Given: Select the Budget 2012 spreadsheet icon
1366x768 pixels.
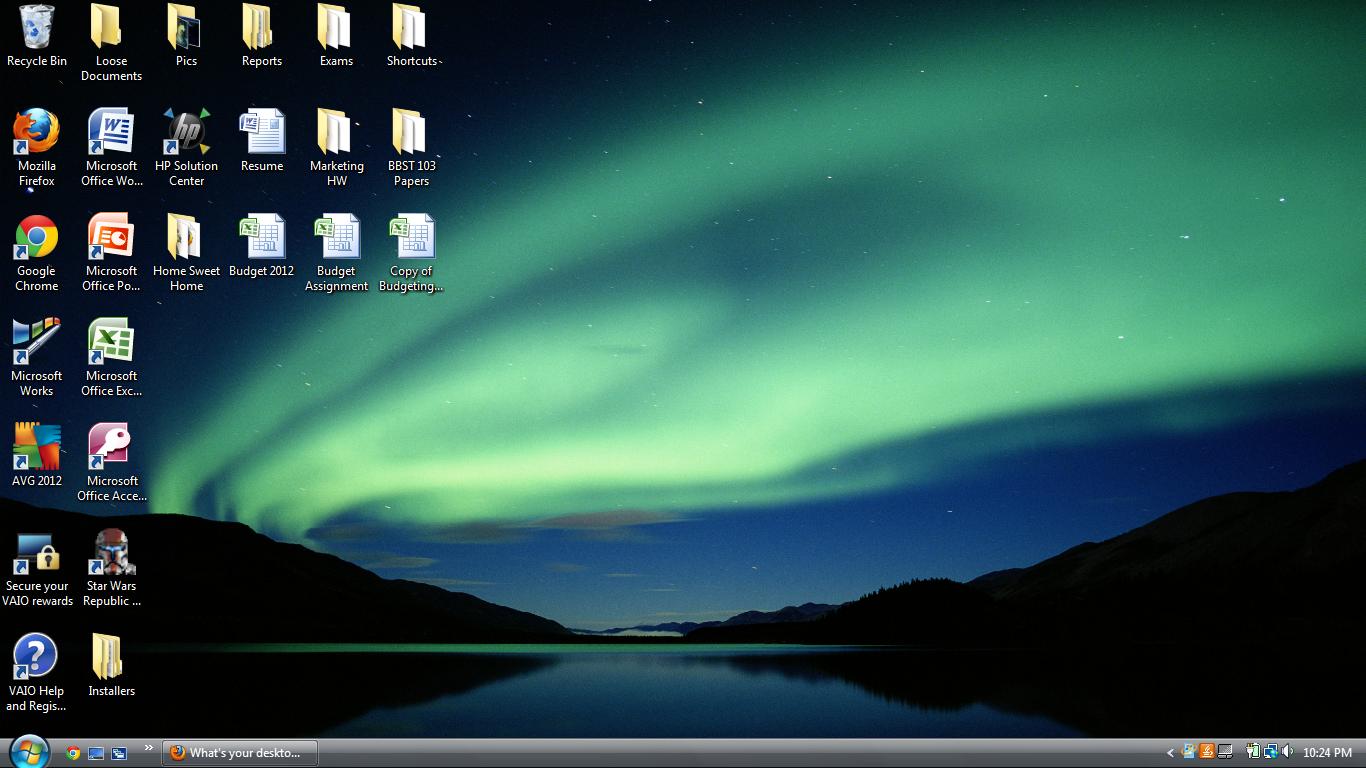Looking at the screenshot, I should pos(261,246).
